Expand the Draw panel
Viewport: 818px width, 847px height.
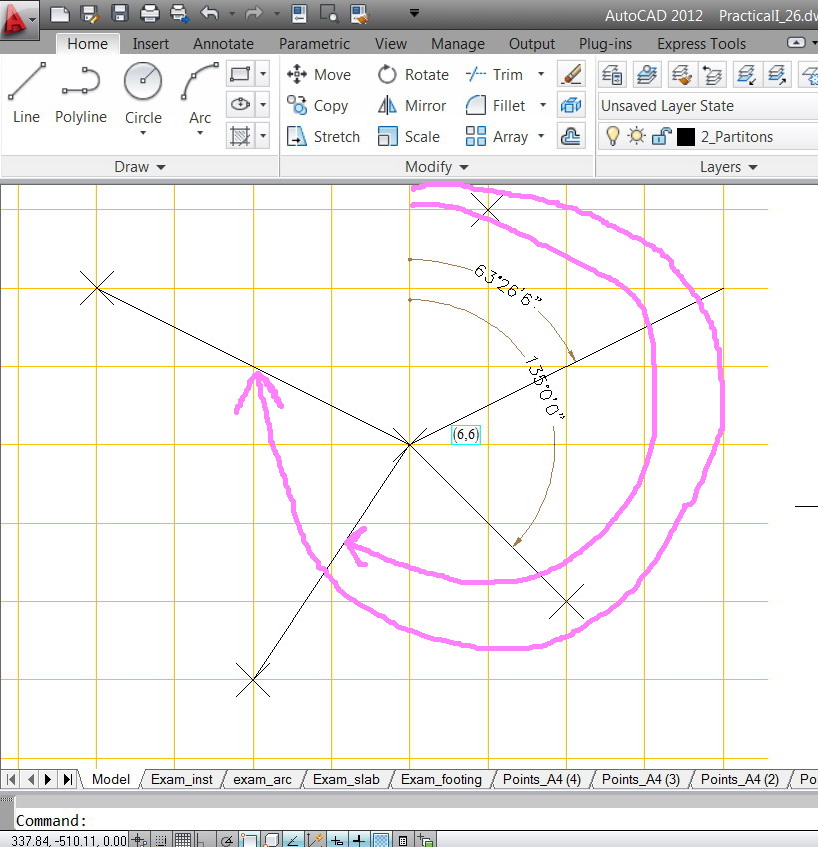(139, 167)
